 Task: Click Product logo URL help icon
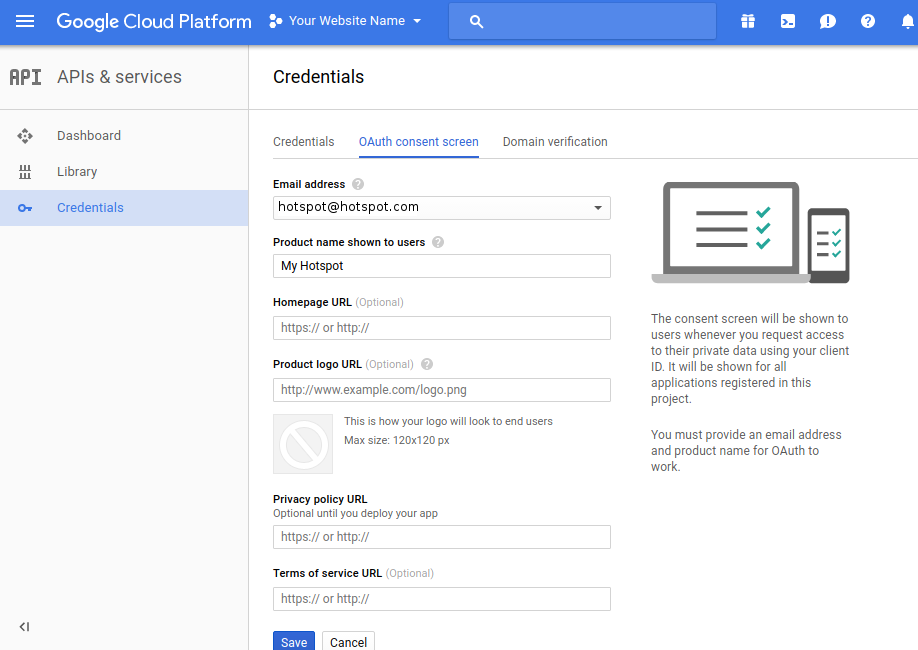pos(427,364)
